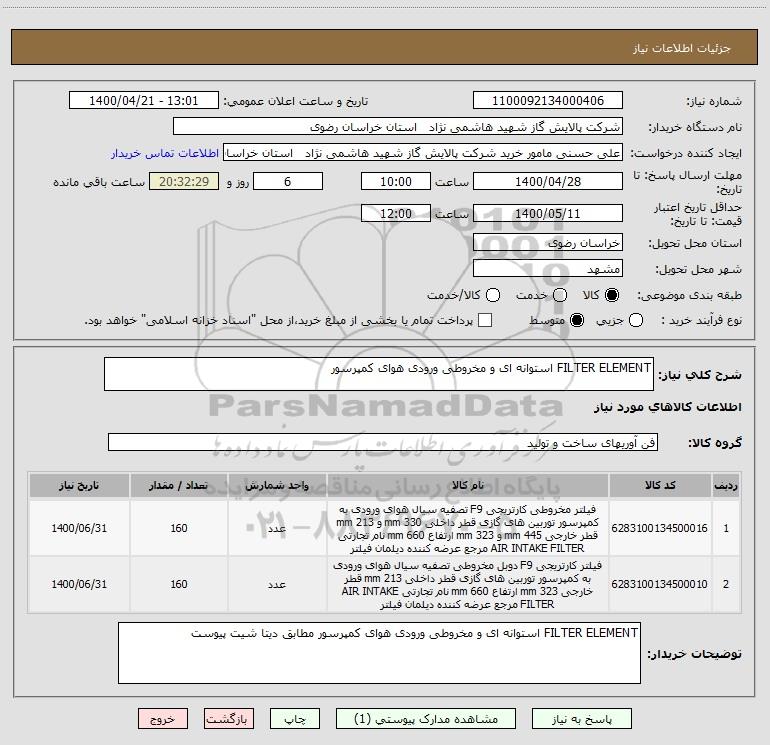Click the چاپ print button
The height and width of the screenshot is (745, 770).
[295, 719]
